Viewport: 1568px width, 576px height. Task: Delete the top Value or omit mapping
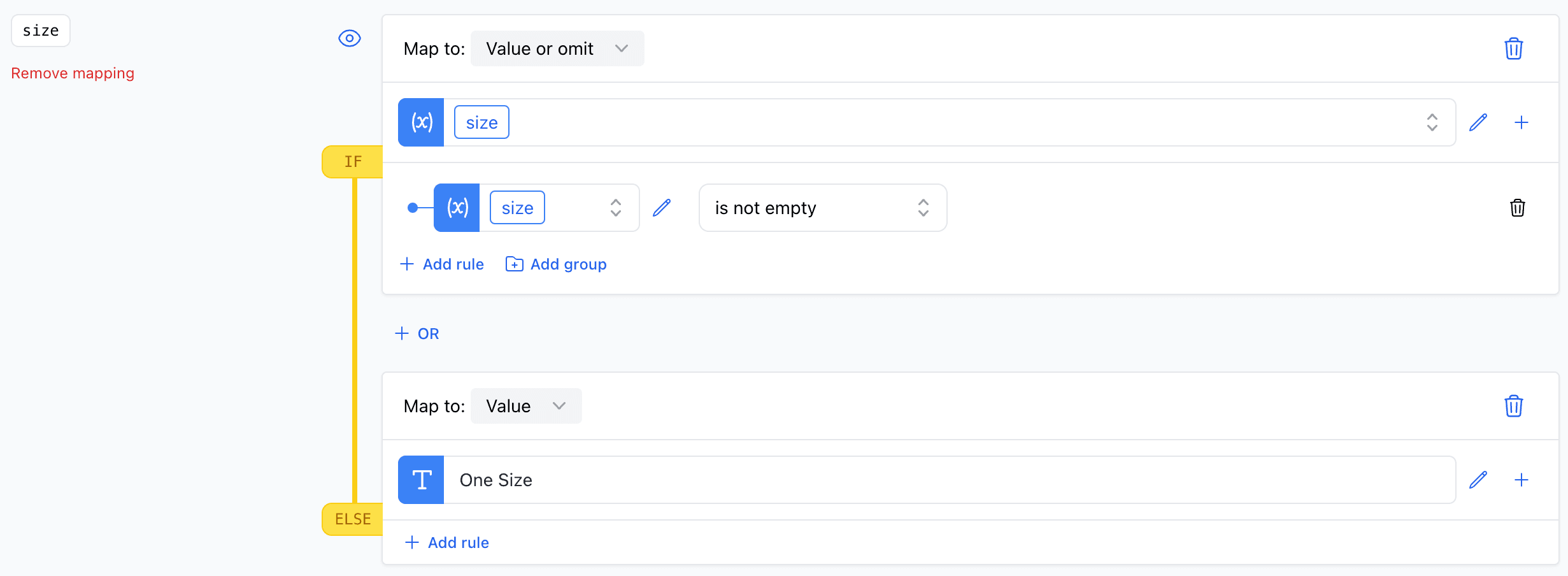click(1515, 48)
